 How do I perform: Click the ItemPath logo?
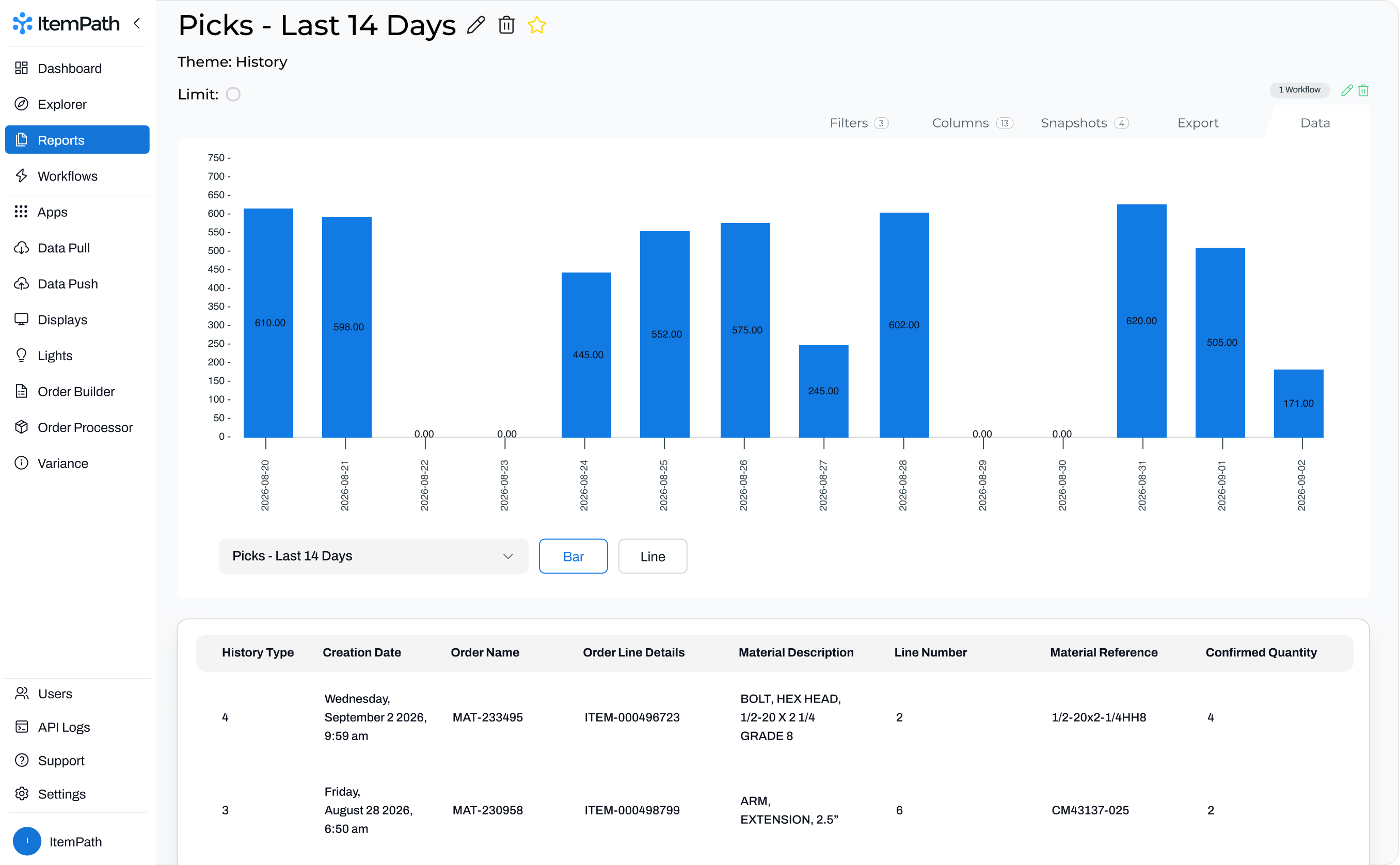coord(67,23)
